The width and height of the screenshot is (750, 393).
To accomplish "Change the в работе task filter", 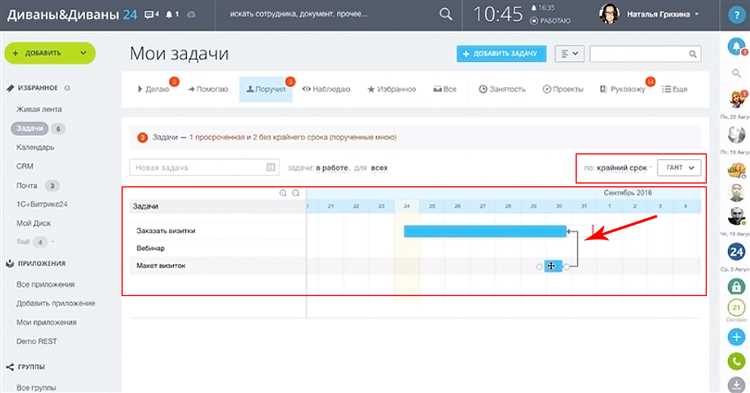I will 331,168.
